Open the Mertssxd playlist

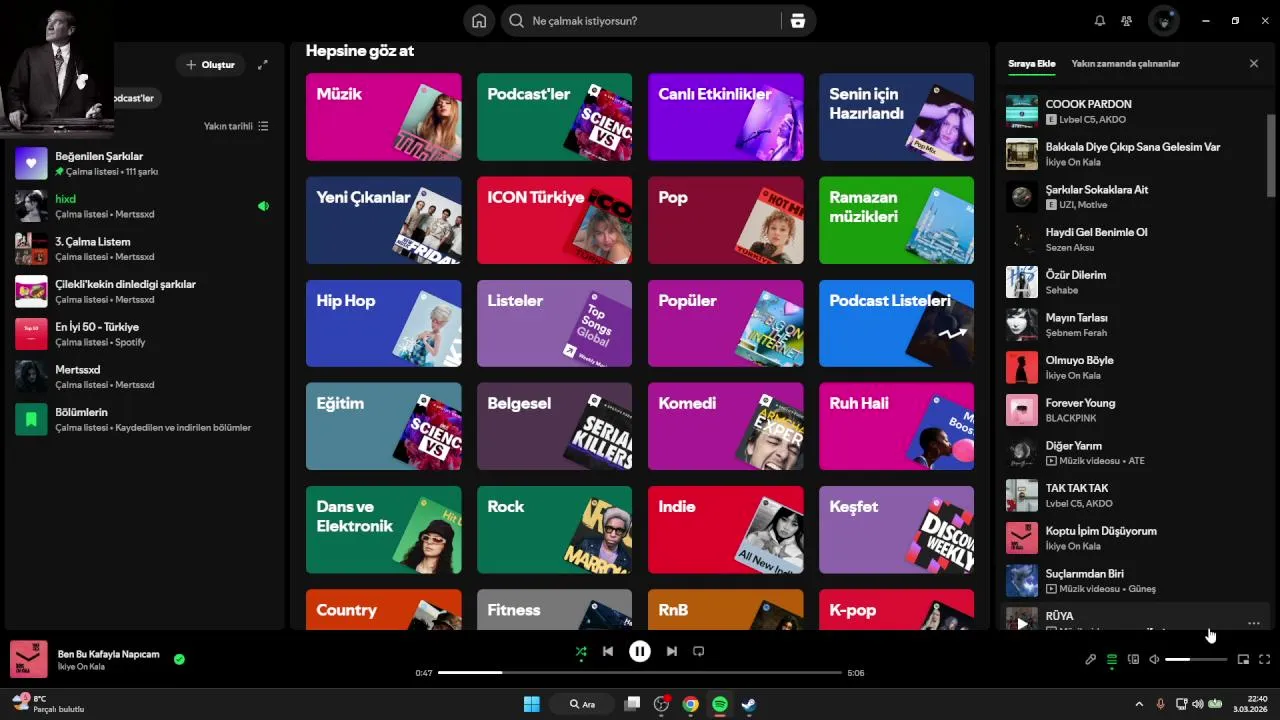[142, 377]
